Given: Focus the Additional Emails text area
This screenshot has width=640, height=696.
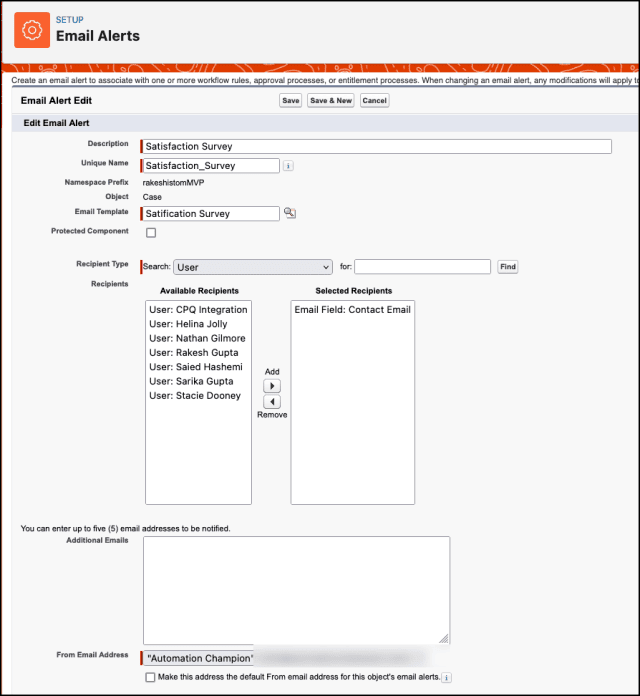Looking at the screenshot, I should pyautogui.click(x=296, y=590).
